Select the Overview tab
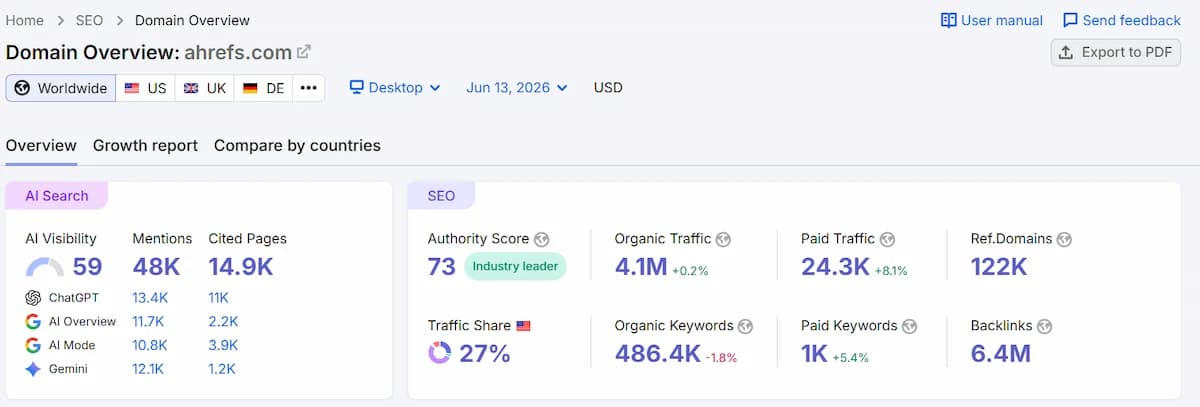1200x407 pixels. click(x=41, y=146)
